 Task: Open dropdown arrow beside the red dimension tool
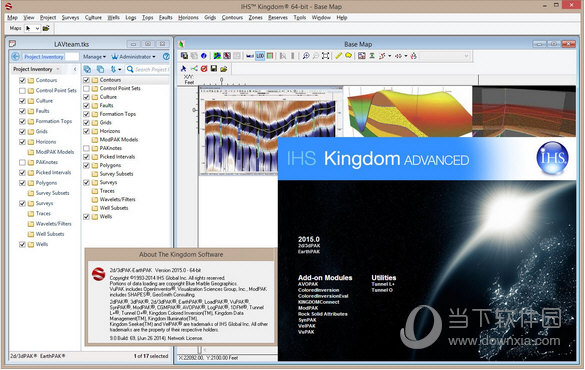tap(406, 56)
